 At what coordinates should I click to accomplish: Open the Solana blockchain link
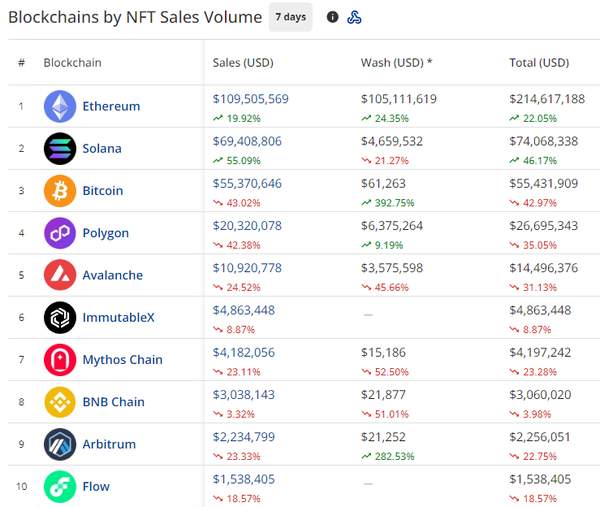(102, 148)
